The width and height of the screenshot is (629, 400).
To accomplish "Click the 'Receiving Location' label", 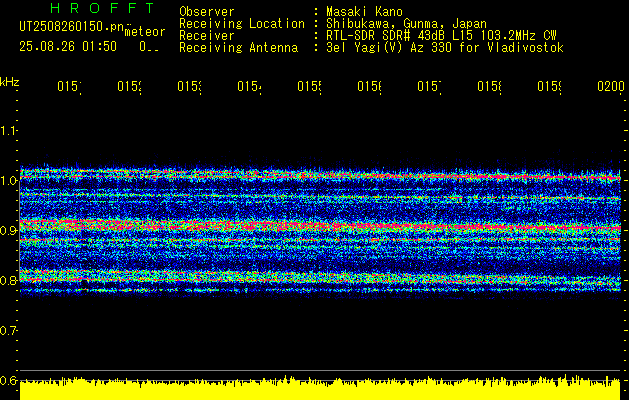I will tap(242, 24).
